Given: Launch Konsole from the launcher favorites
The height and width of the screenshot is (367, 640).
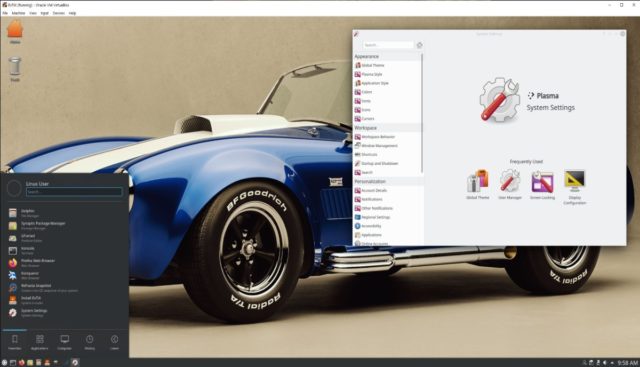Looking at the screenshot, I should click(x=65, y=250).
